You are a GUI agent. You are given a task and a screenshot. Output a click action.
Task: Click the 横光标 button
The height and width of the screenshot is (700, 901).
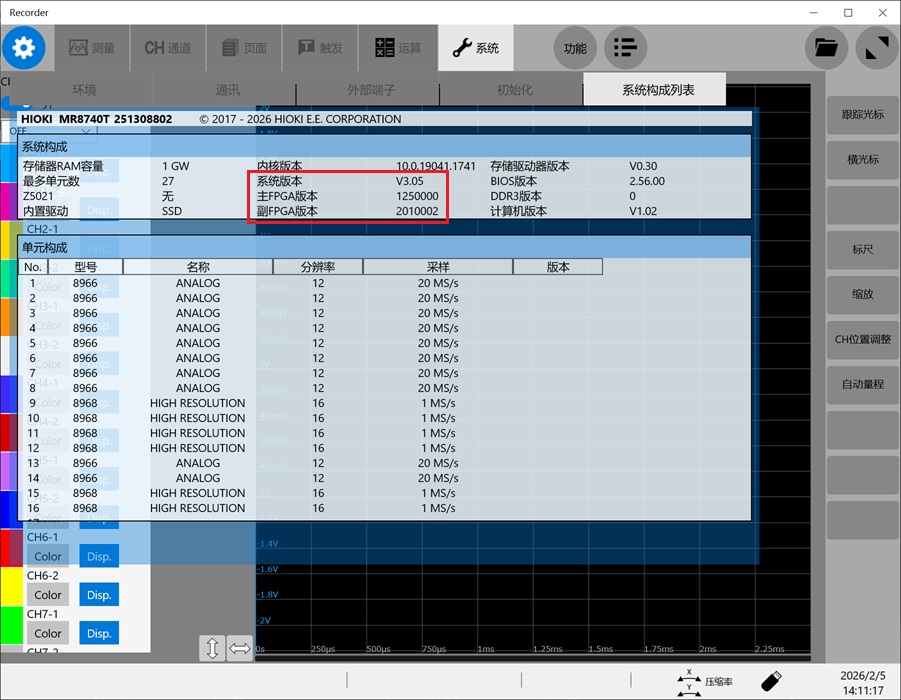click(x=863, y=160)
